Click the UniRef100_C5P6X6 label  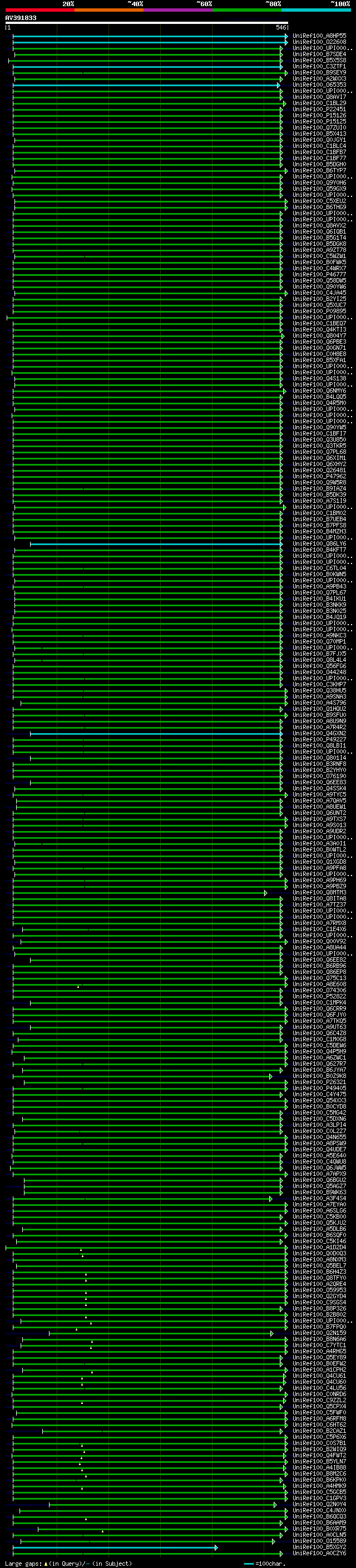tap(319, 1437)
